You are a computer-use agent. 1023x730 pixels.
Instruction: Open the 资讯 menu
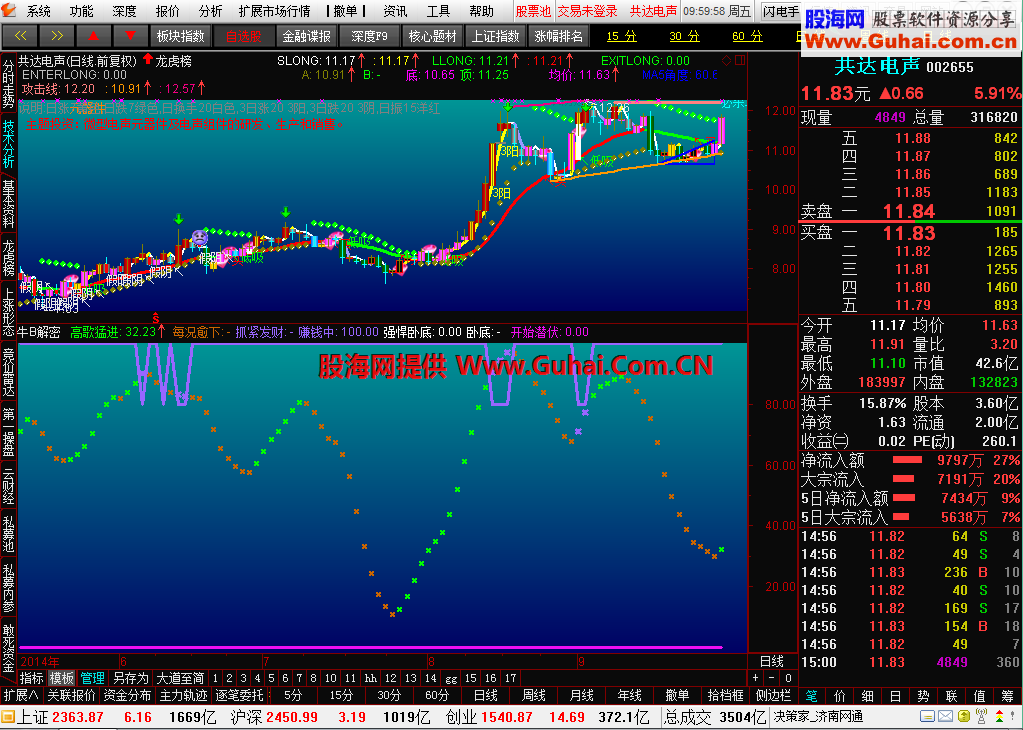(x=395, y=11)
